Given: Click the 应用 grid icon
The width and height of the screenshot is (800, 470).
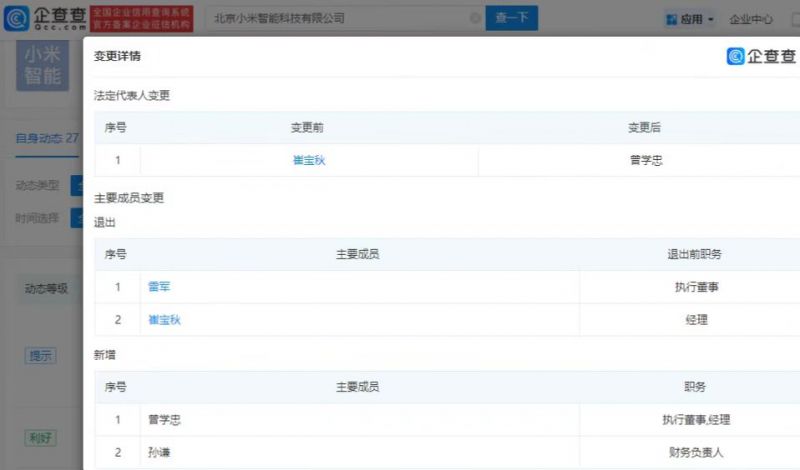Looking at the screenshot, I should (671, 19).
